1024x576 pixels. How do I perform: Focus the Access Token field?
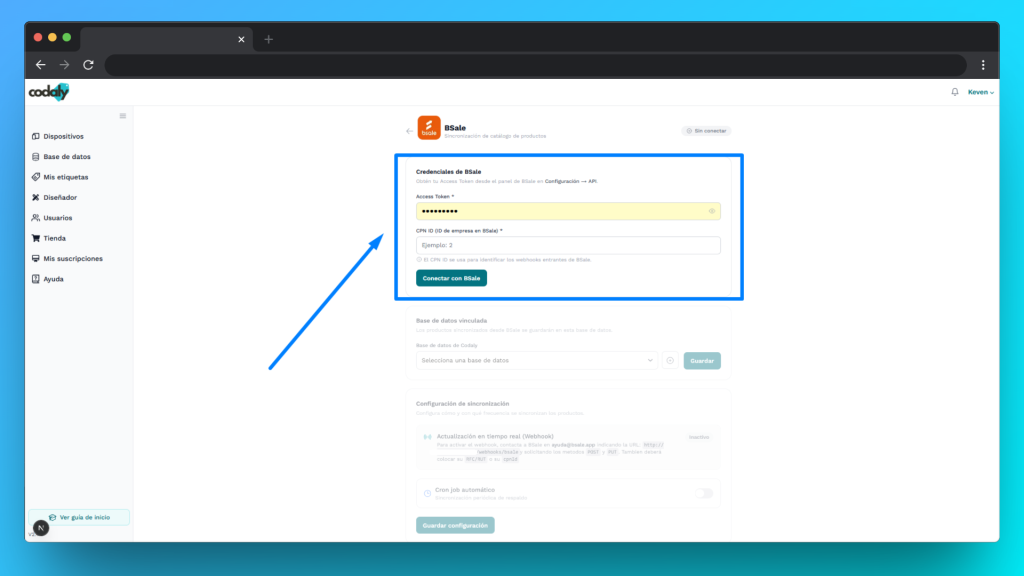tap(568, 211)
